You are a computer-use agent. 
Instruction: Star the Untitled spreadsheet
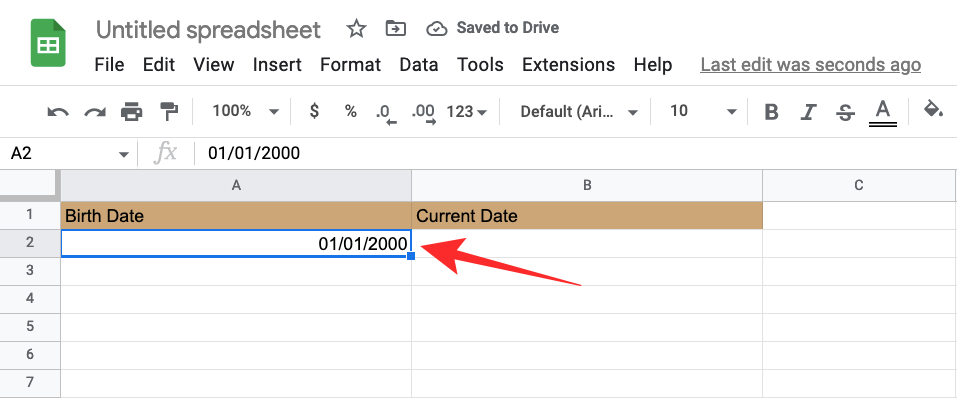coord(356,29)
